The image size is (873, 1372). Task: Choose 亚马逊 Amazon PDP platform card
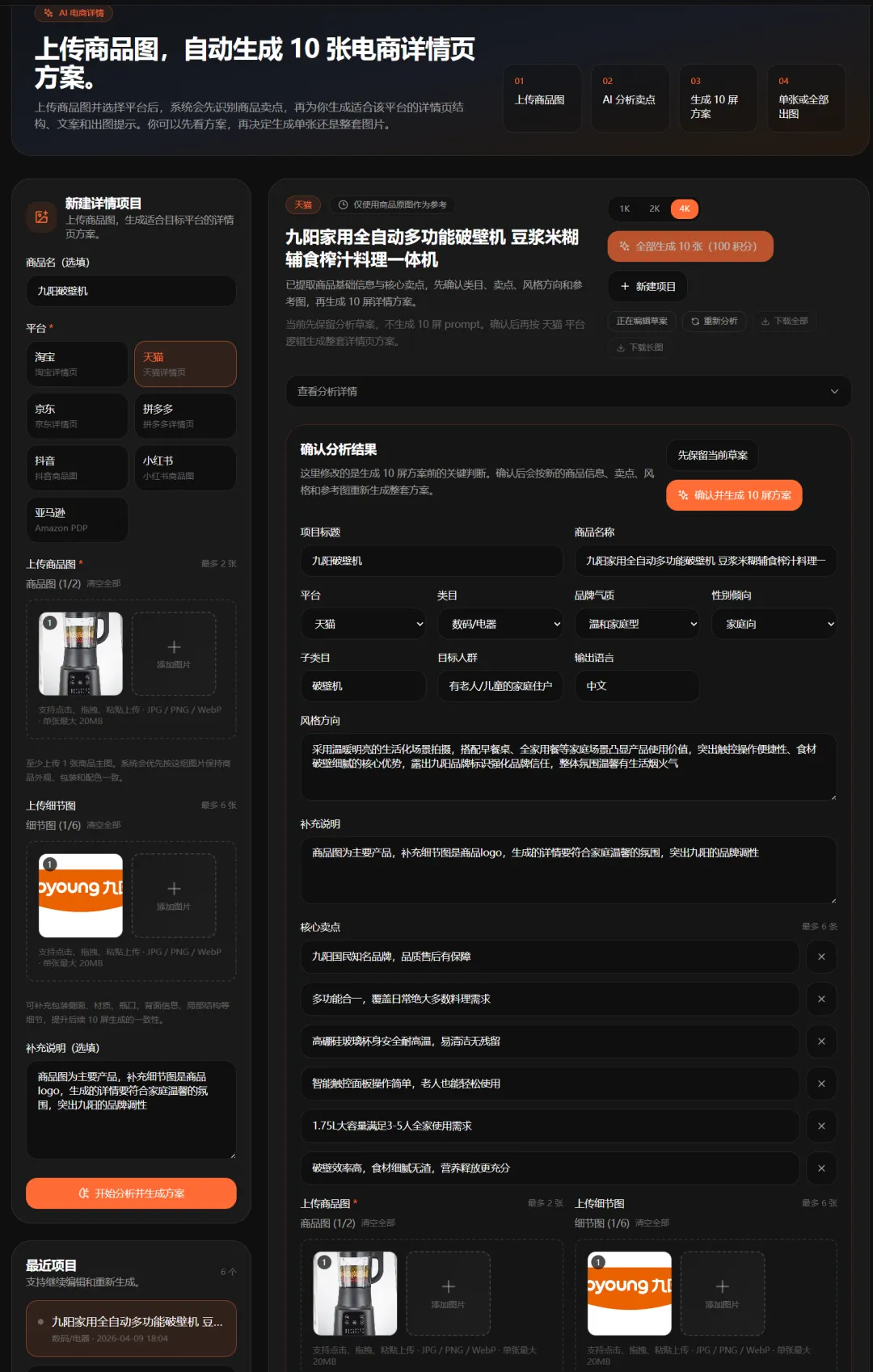[x=77, y=520]
